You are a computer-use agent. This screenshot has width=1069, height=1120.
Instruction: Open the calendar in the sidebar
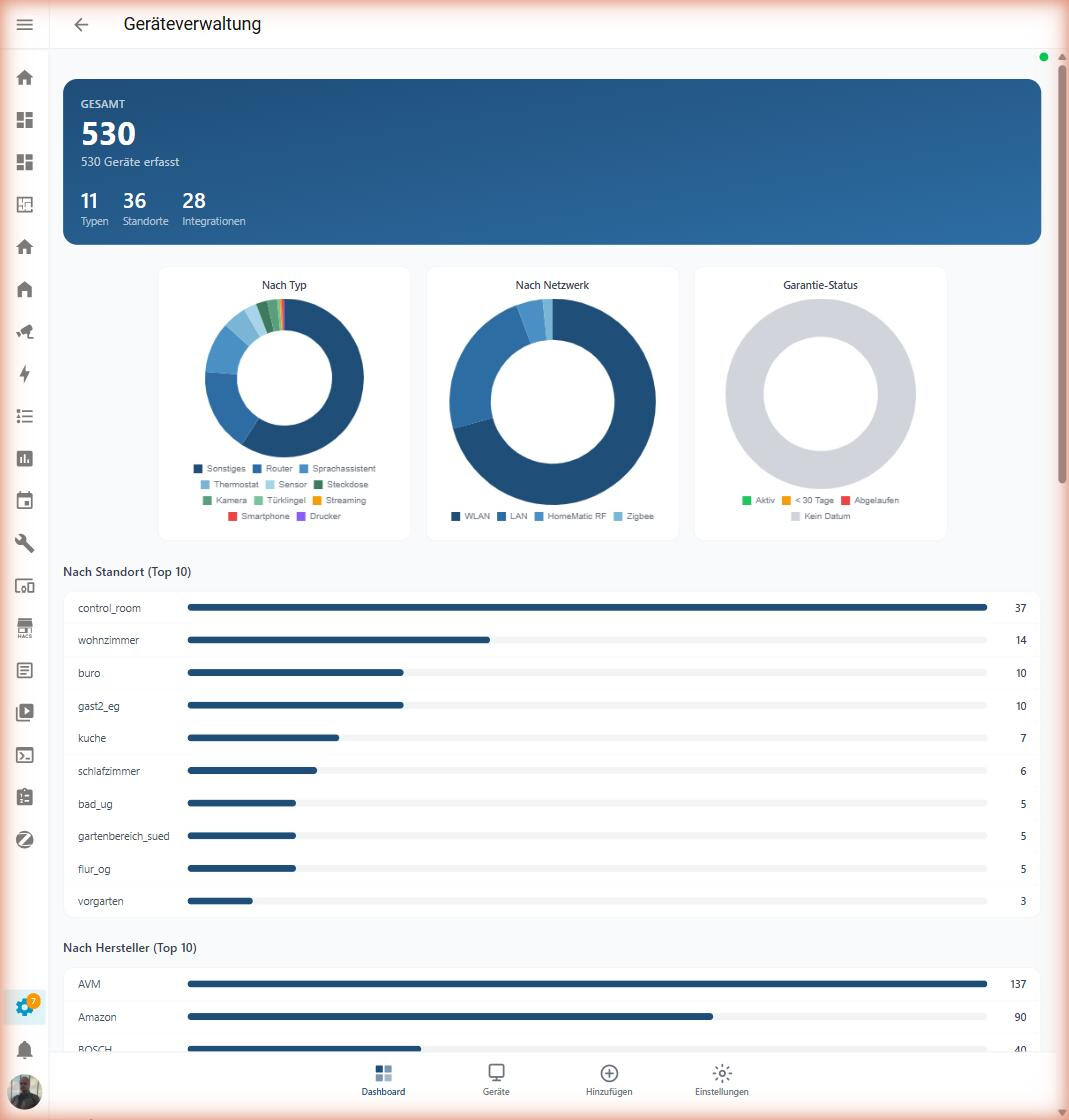[x=25, y=501]
